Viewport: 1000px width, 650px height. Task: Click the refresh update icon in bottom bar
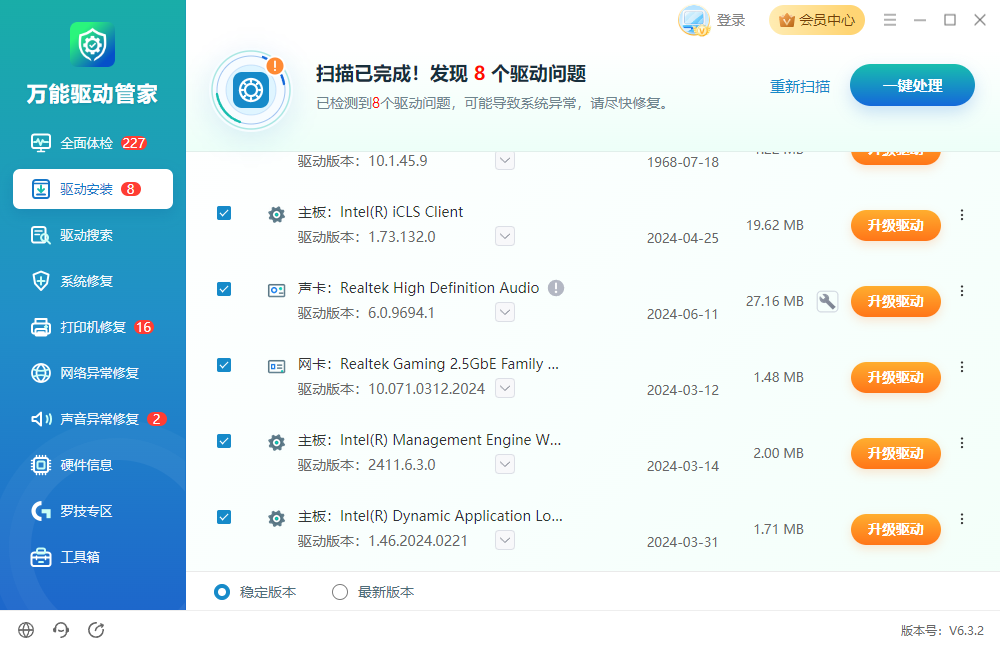[x=96, y=630]
